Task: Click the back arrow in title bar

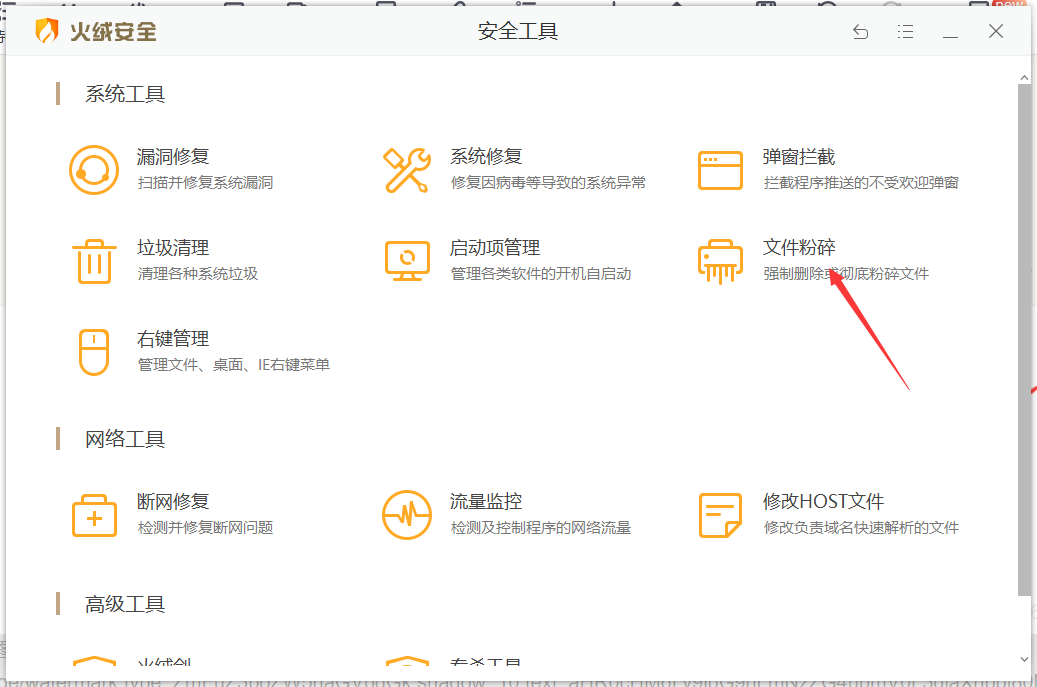Action: (x=860, y=31)
